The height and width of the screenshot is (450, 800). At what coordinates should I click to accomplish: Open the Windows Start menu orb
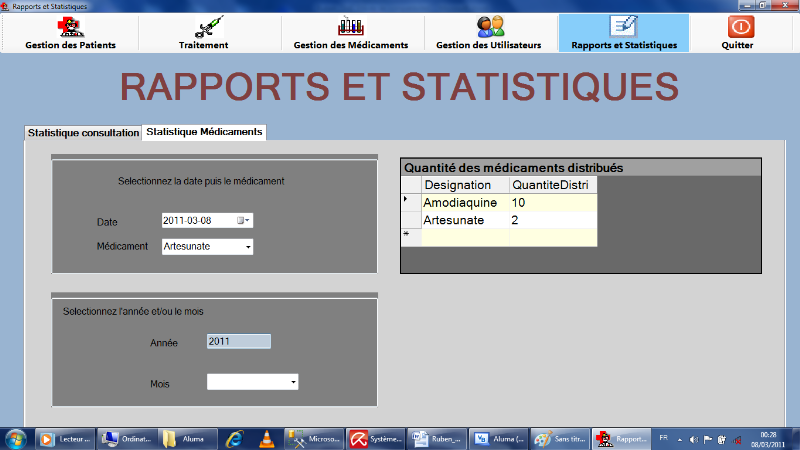click(15, 439)
